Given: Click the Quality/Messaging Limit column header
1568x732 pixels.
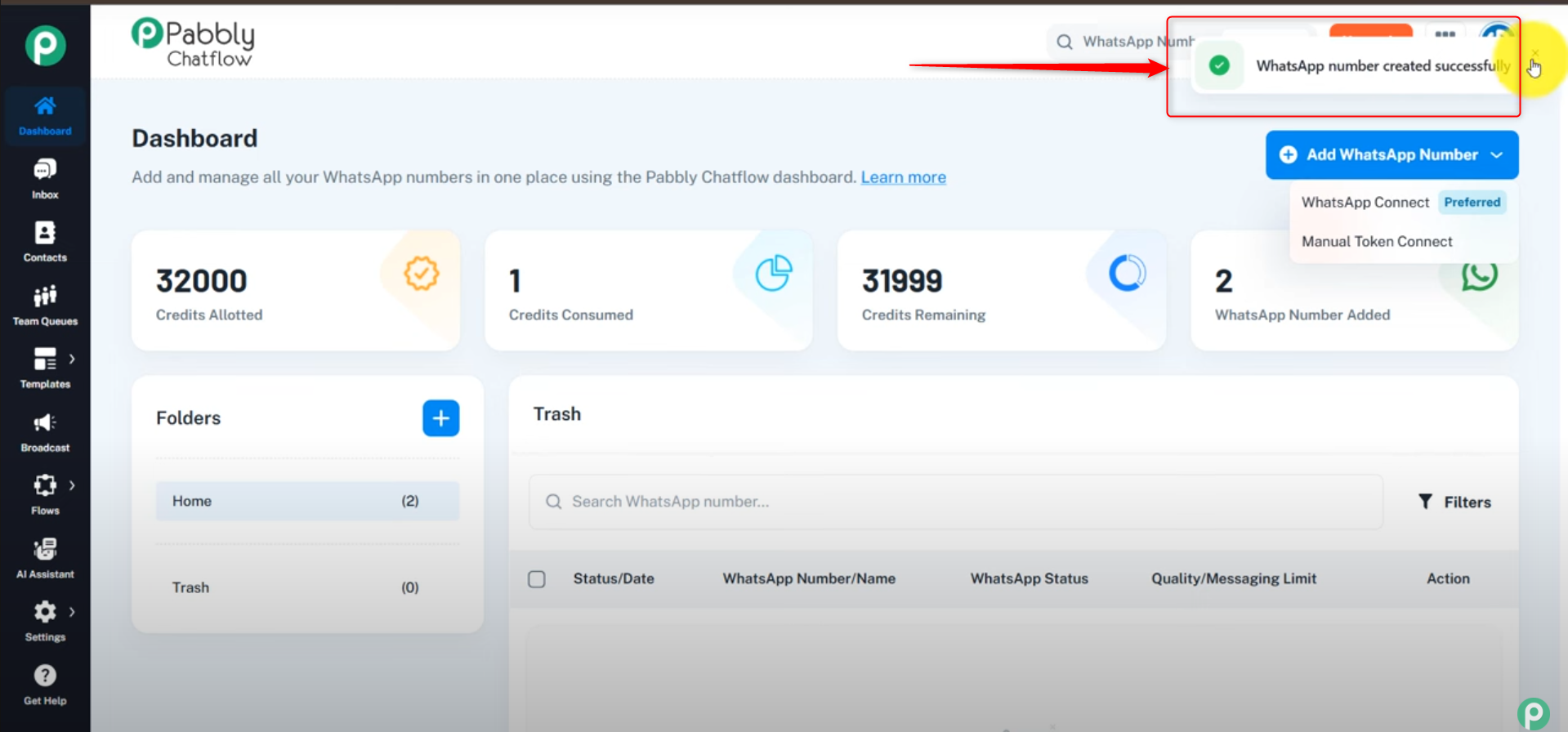Looking at the screenshot, I should click(1234, 578).
